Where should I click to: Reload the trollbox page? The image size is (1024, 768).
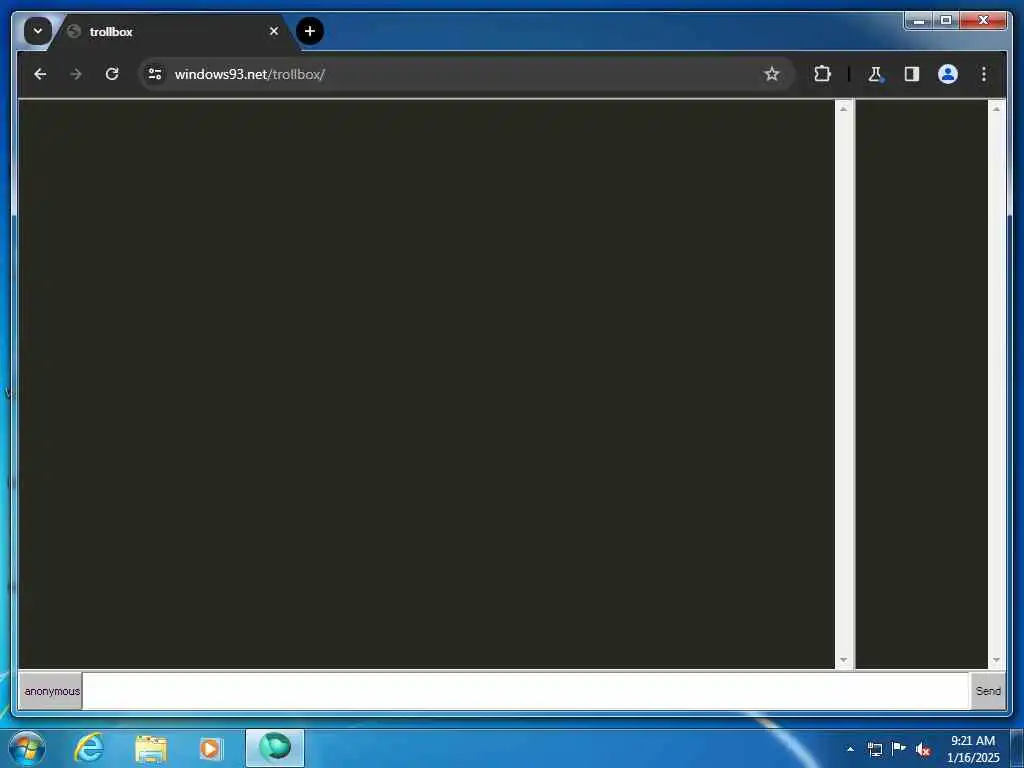[112, 74]
